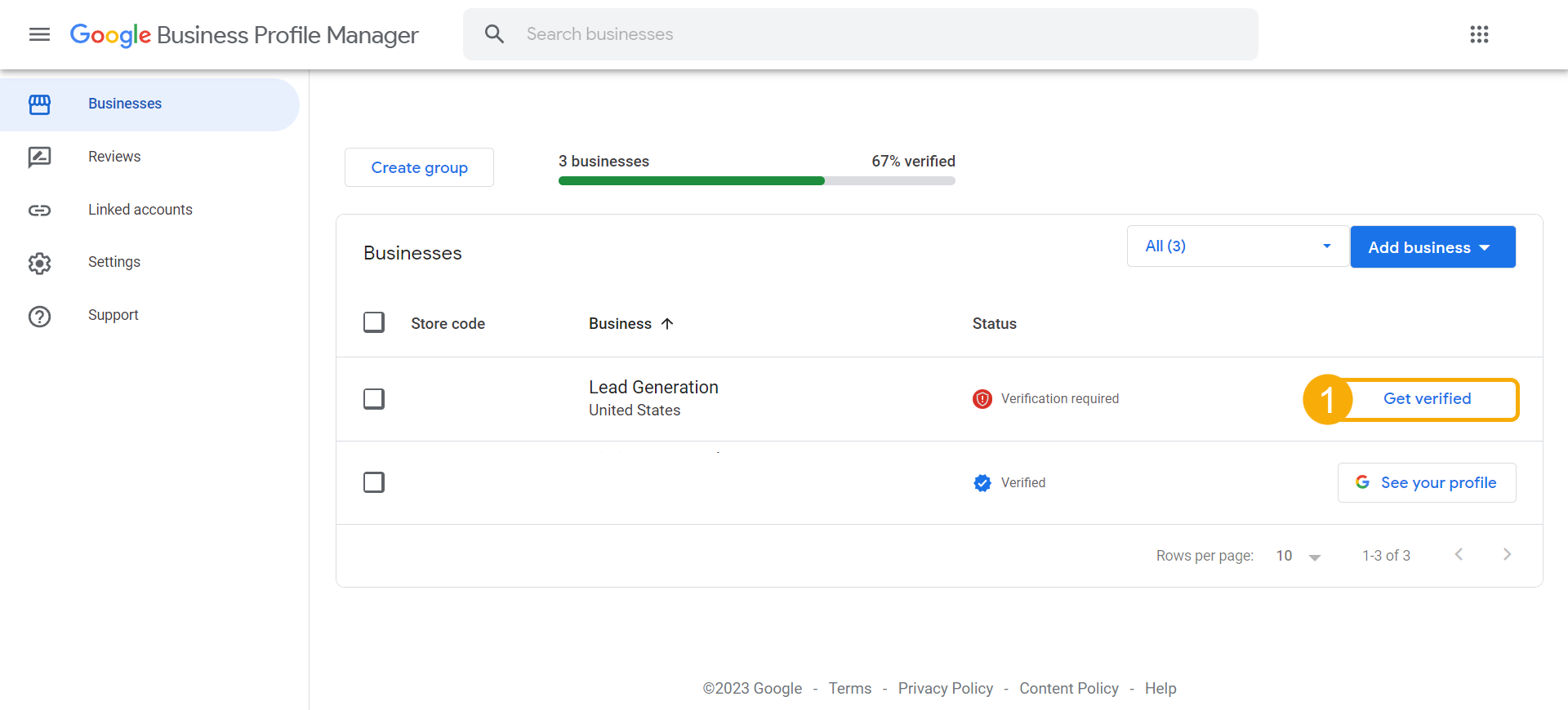The height and width of the screenshot is (710, 1568).
Task: Go to previous page of businesses
Action: pyautogui.click(x=1459, y=555)
